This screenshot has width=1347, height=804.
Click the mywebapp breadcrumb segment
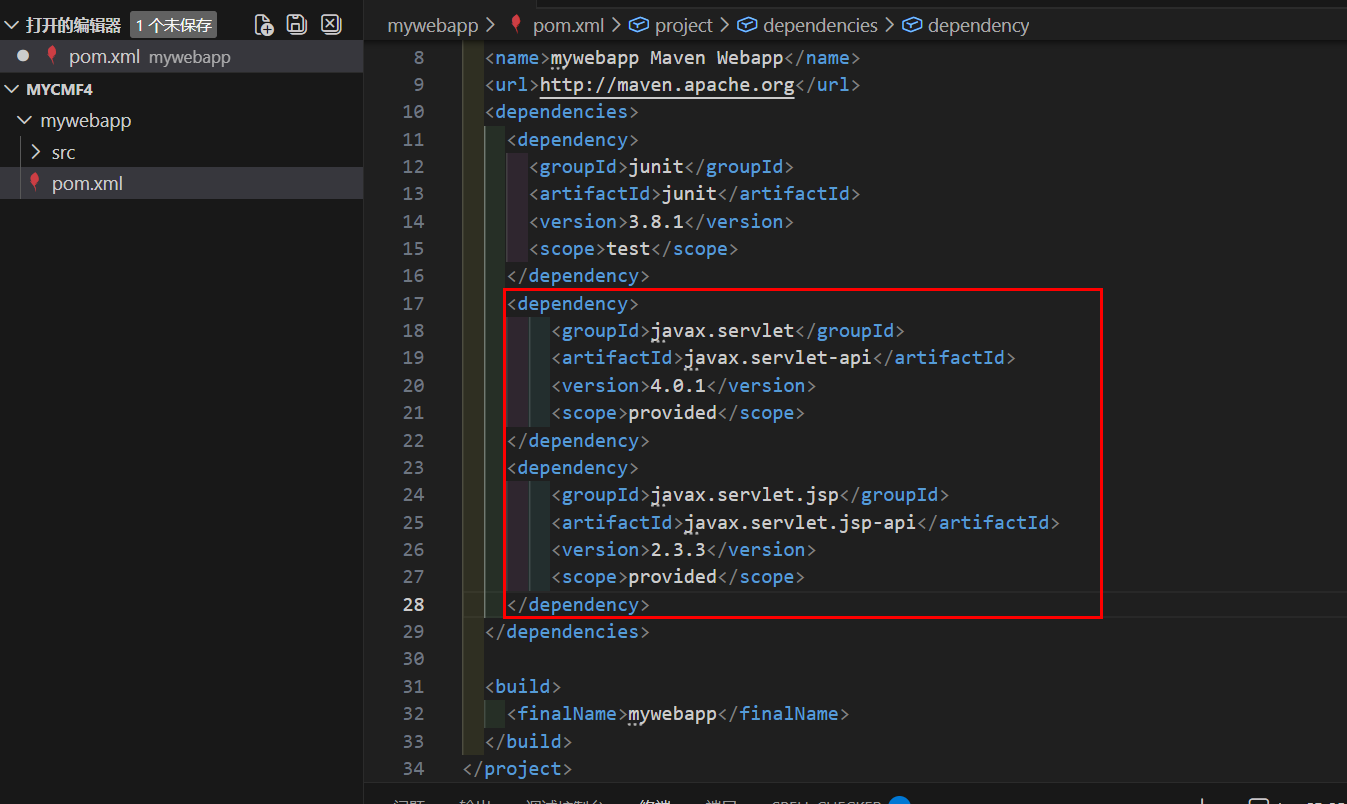coord(433,26)
